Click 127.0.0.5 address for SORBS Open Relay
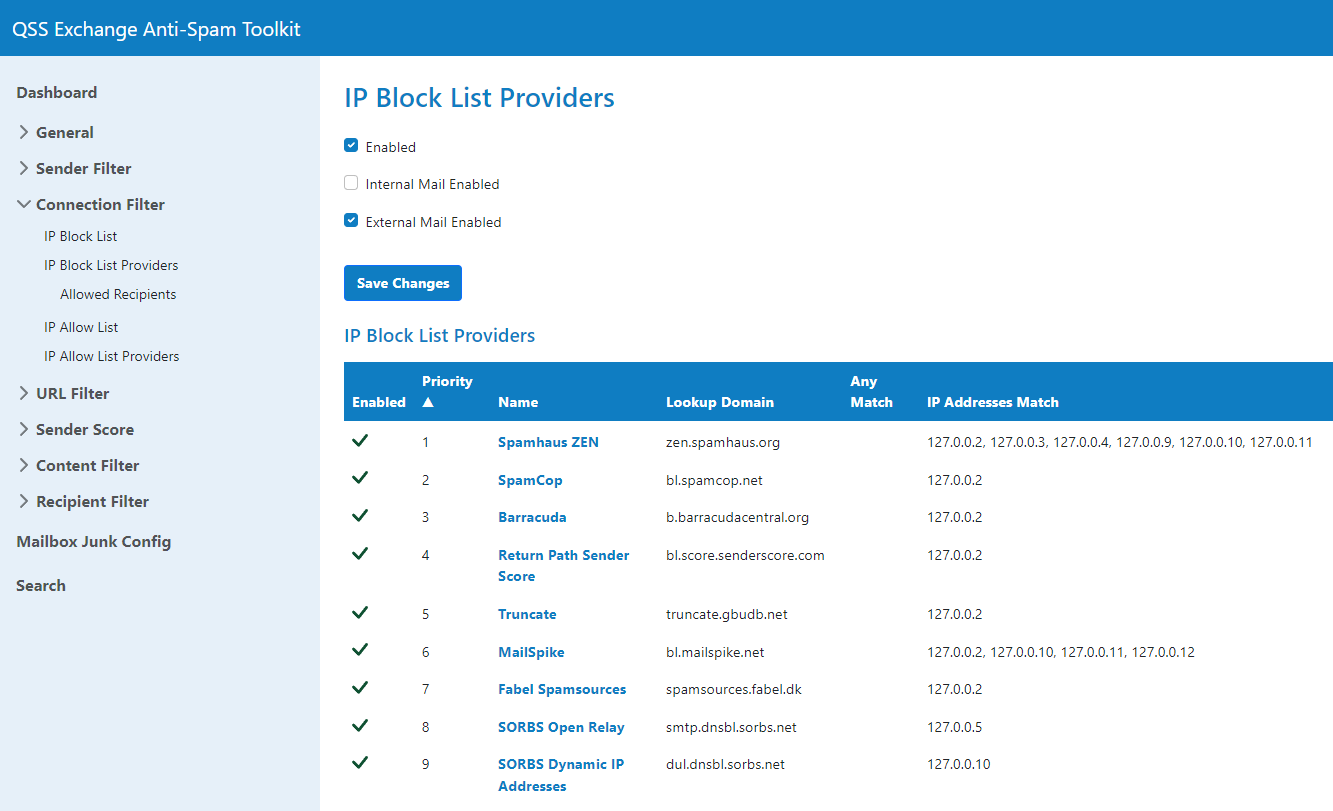The width and height of the screenshot is (1333, 811). coord(955,727)
